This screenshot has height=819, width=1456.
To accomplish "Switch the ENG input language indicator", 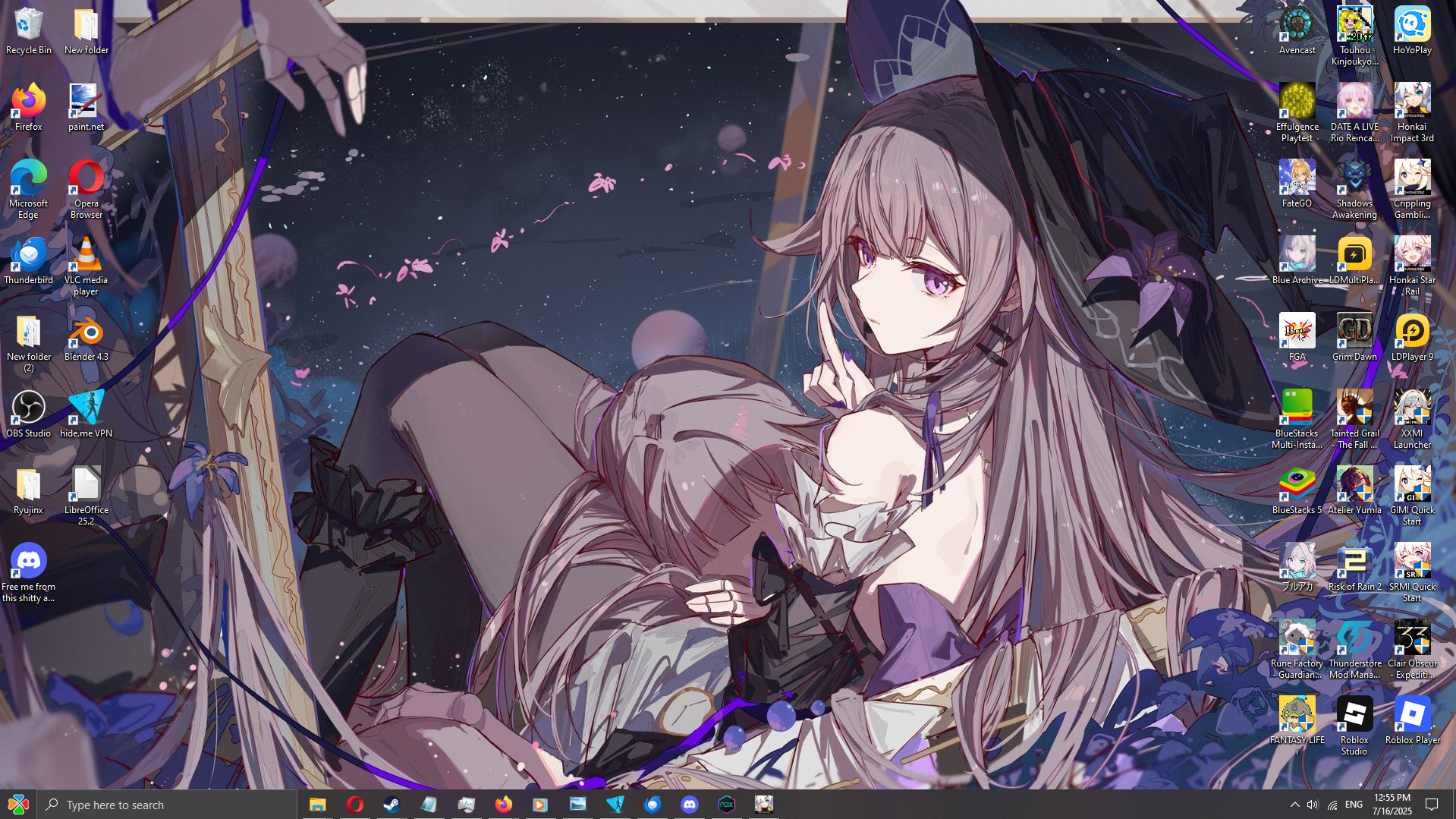I will (1354, 805).
